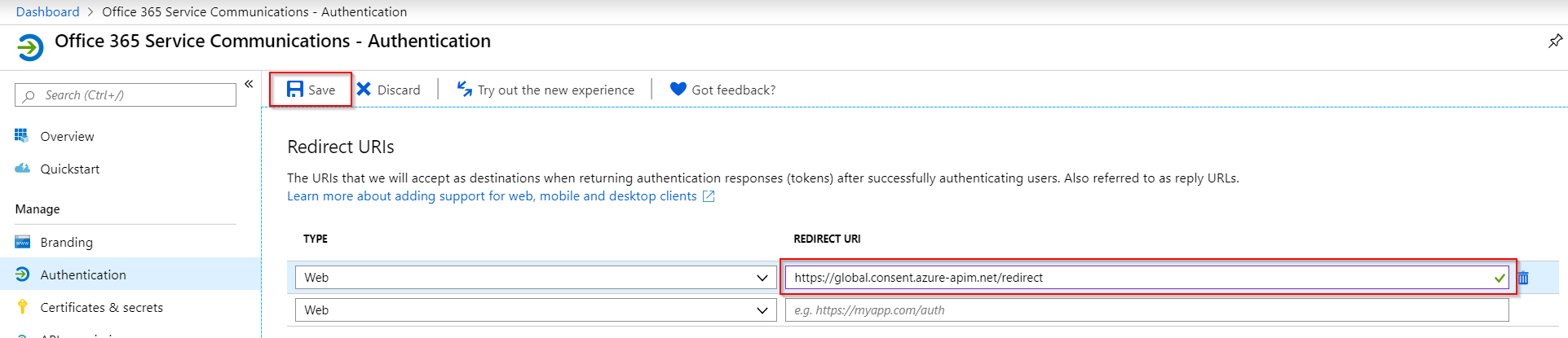Click the Save floppy disk icon
This screenshot has height=338, width=1568.
click(x=295, y=90)
